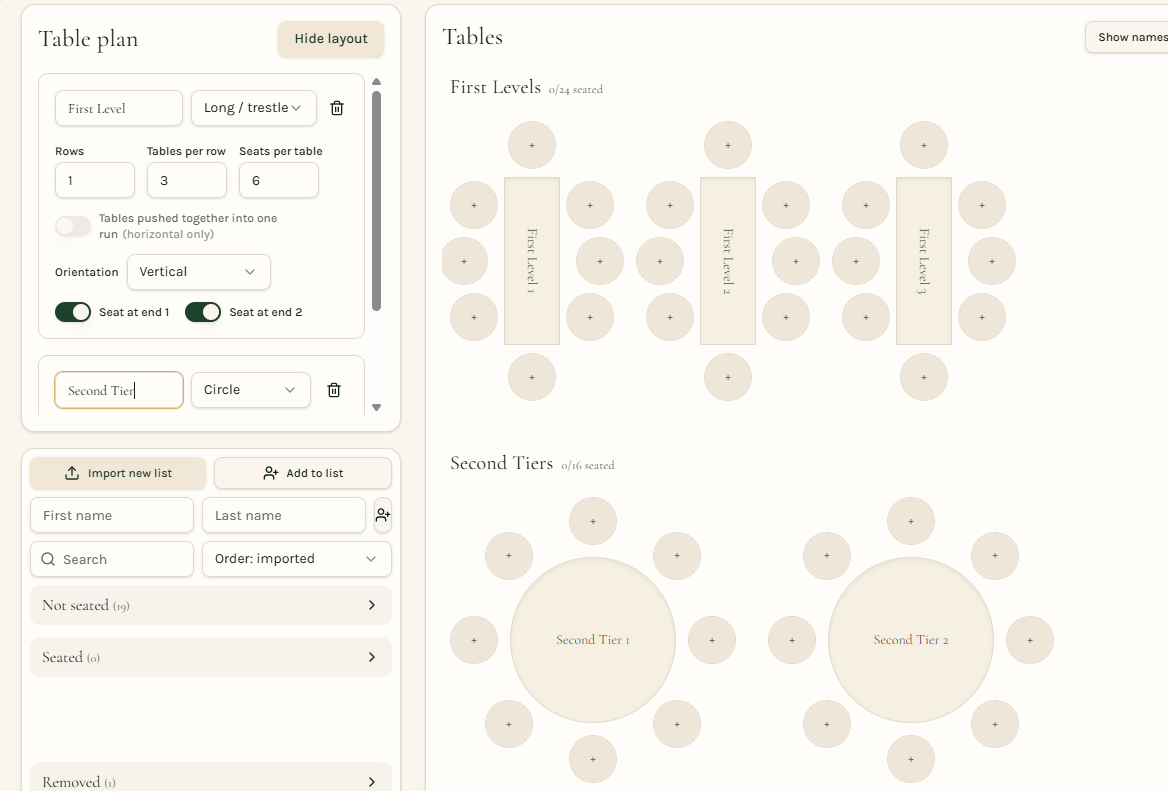Add guest to top seat of First Level 3

924,145
